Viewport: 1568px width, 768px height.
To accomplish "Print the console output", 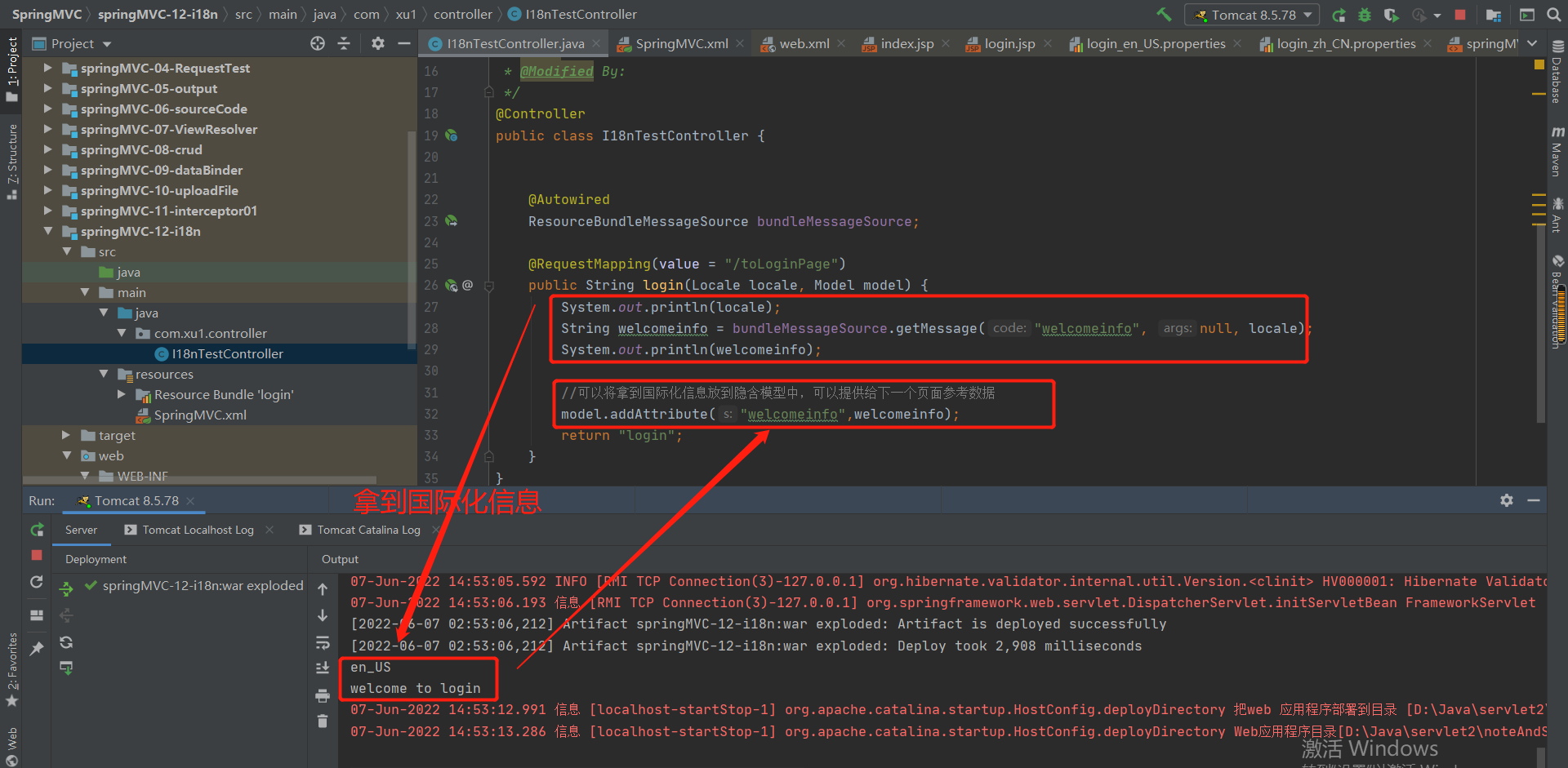I will 323,695.
